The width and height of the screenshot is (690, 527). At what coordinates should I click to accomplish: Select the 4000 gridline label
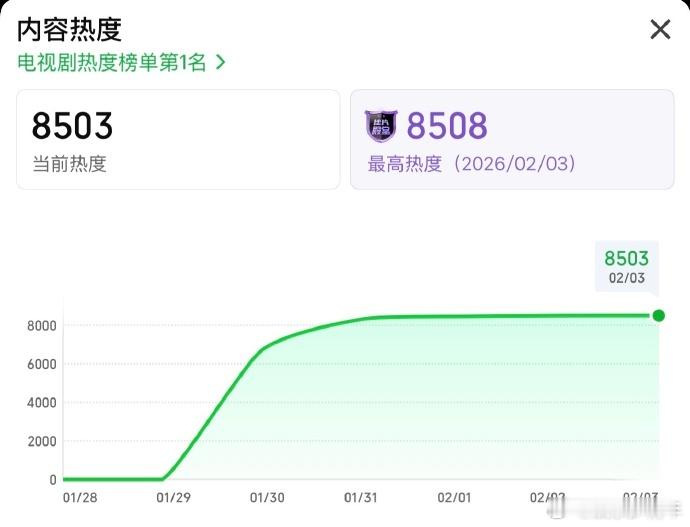[x=42, y=403]
